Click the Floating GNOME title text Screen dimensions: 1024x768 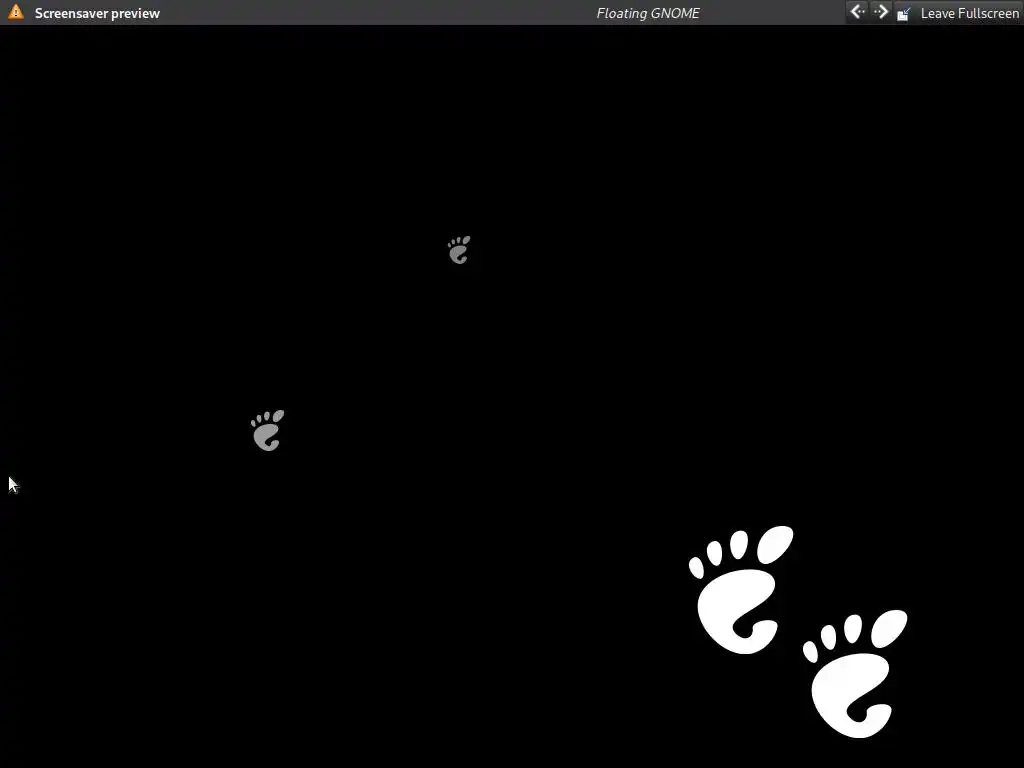tap(648, 13)
